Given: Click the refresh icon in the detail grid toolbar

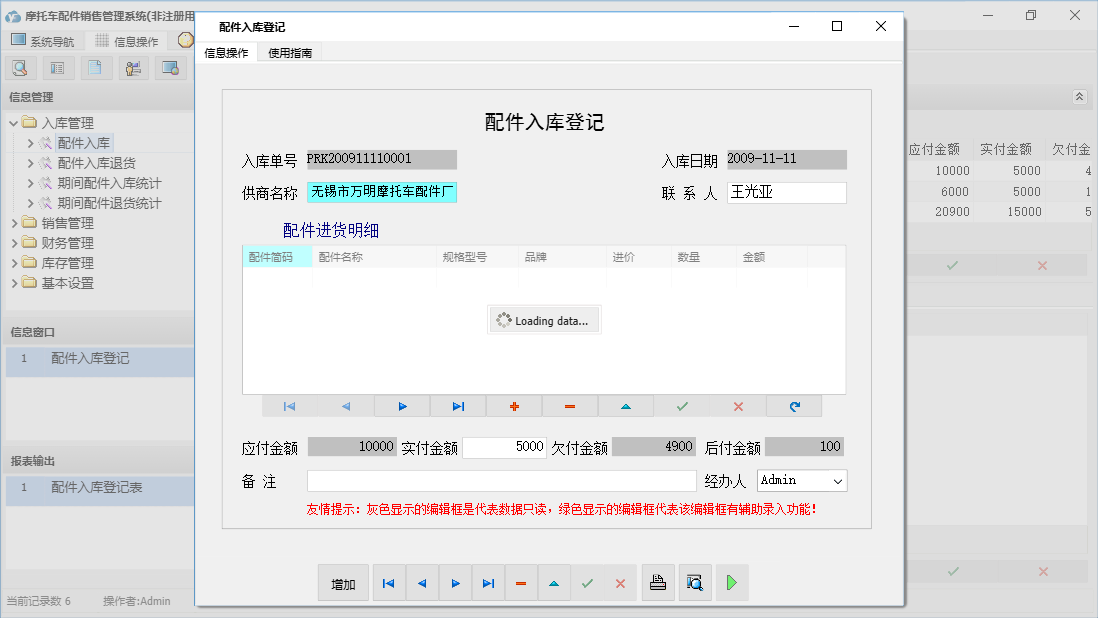Looking at the screenshot, I should [x=794, y=406].
